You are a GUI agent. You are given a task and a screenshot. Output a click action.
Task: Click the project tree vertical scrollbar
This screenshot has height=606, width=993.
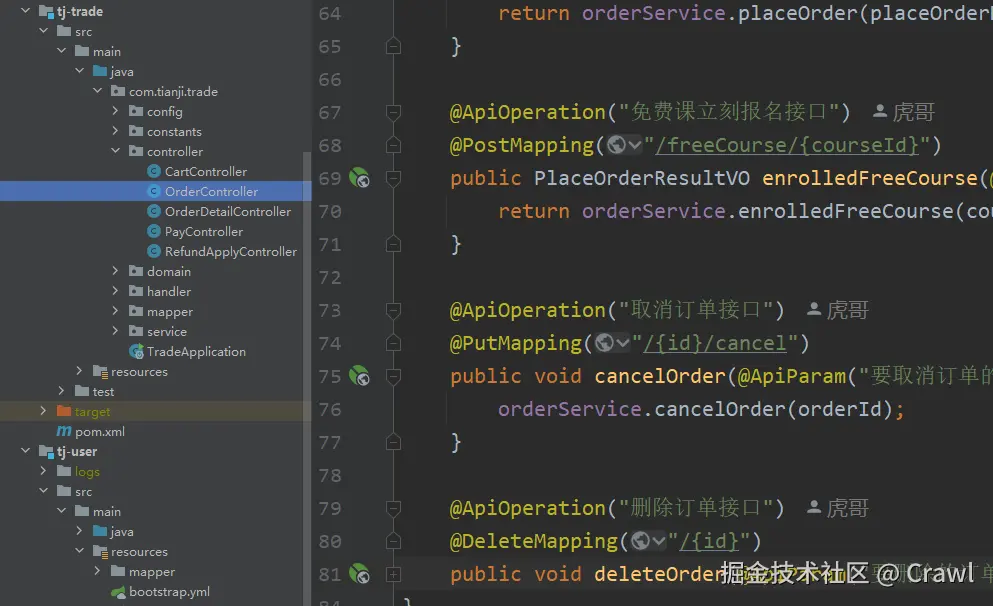[307, 380]
